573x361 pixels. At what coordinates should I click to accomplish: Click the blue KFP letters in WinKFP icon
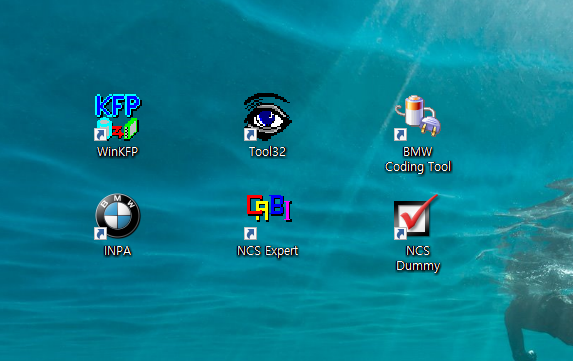click(117, 105)
